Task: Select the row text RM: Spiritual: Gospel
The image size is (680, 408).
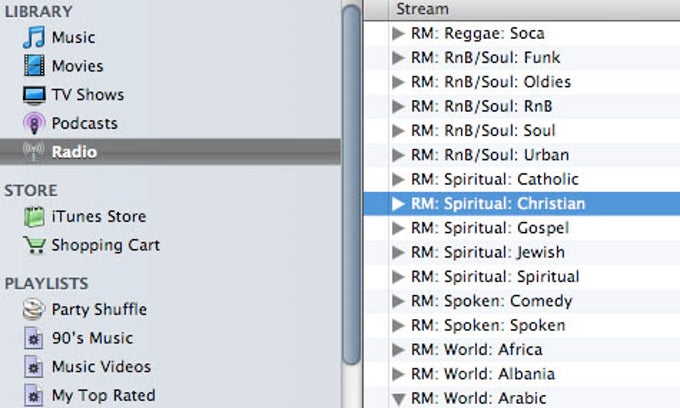Action: point(490,228)
